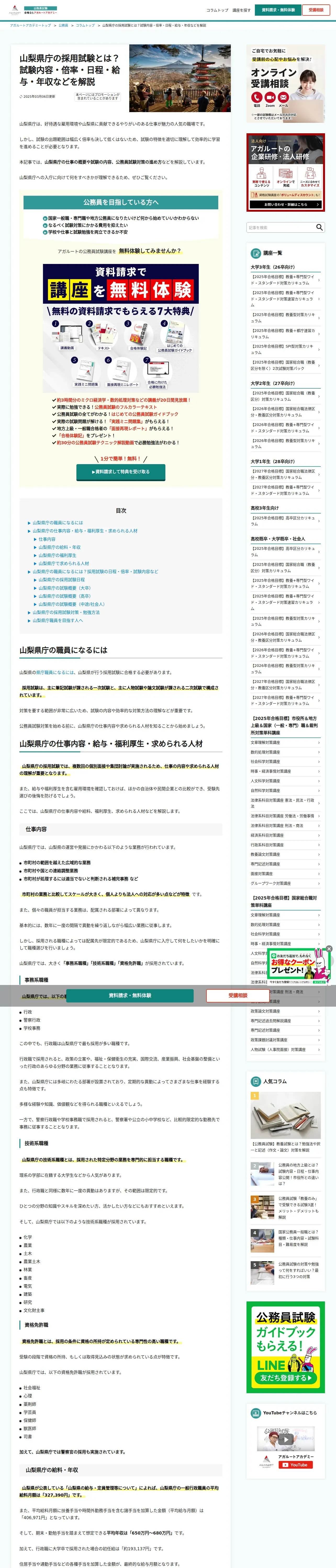Jump to 山梨県庁の福利厚生 in contents
The height and width of the screenshot is (1568, 336).
tap(57, 555)
